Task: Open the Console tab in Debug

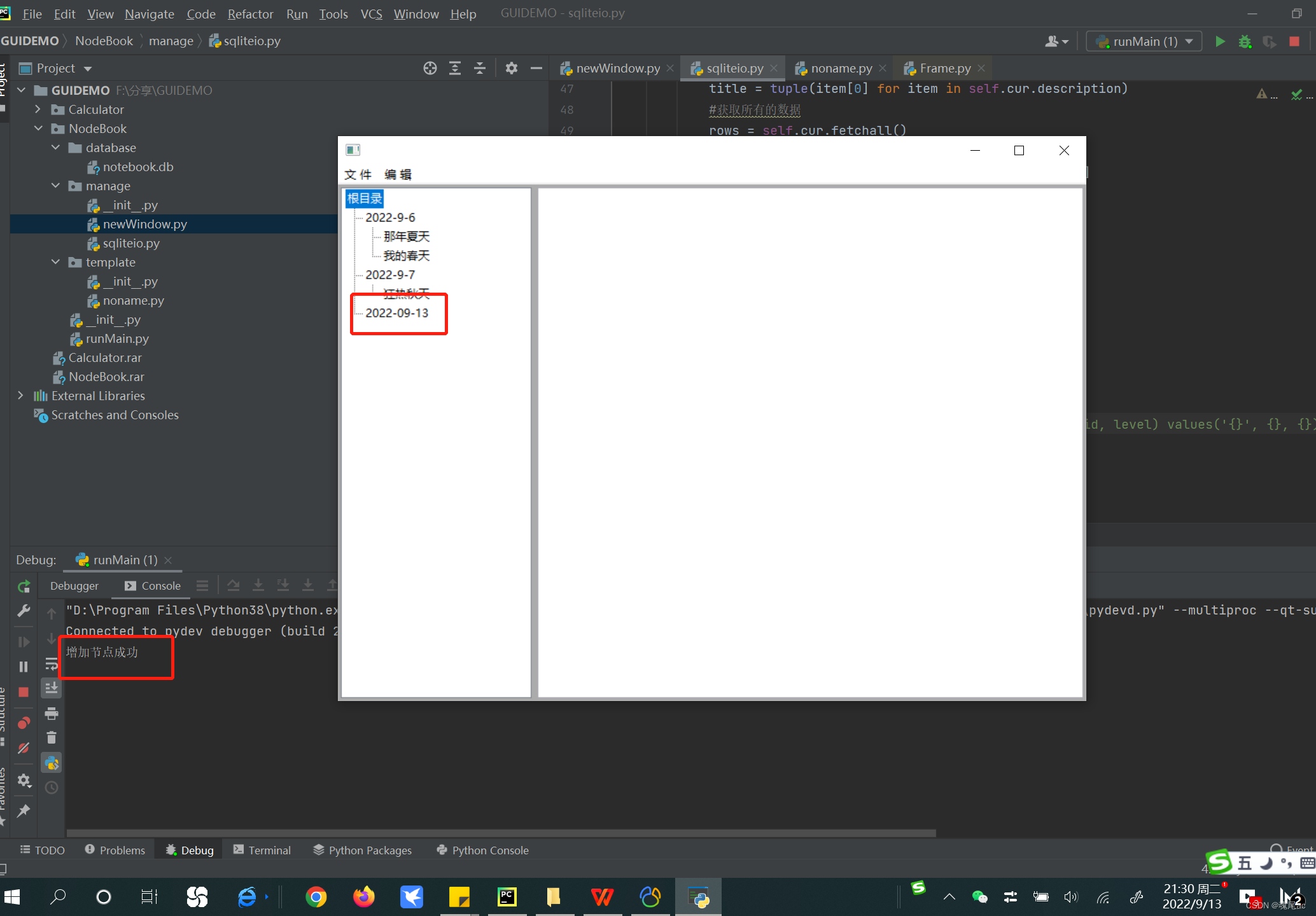Action: [153, 585]
